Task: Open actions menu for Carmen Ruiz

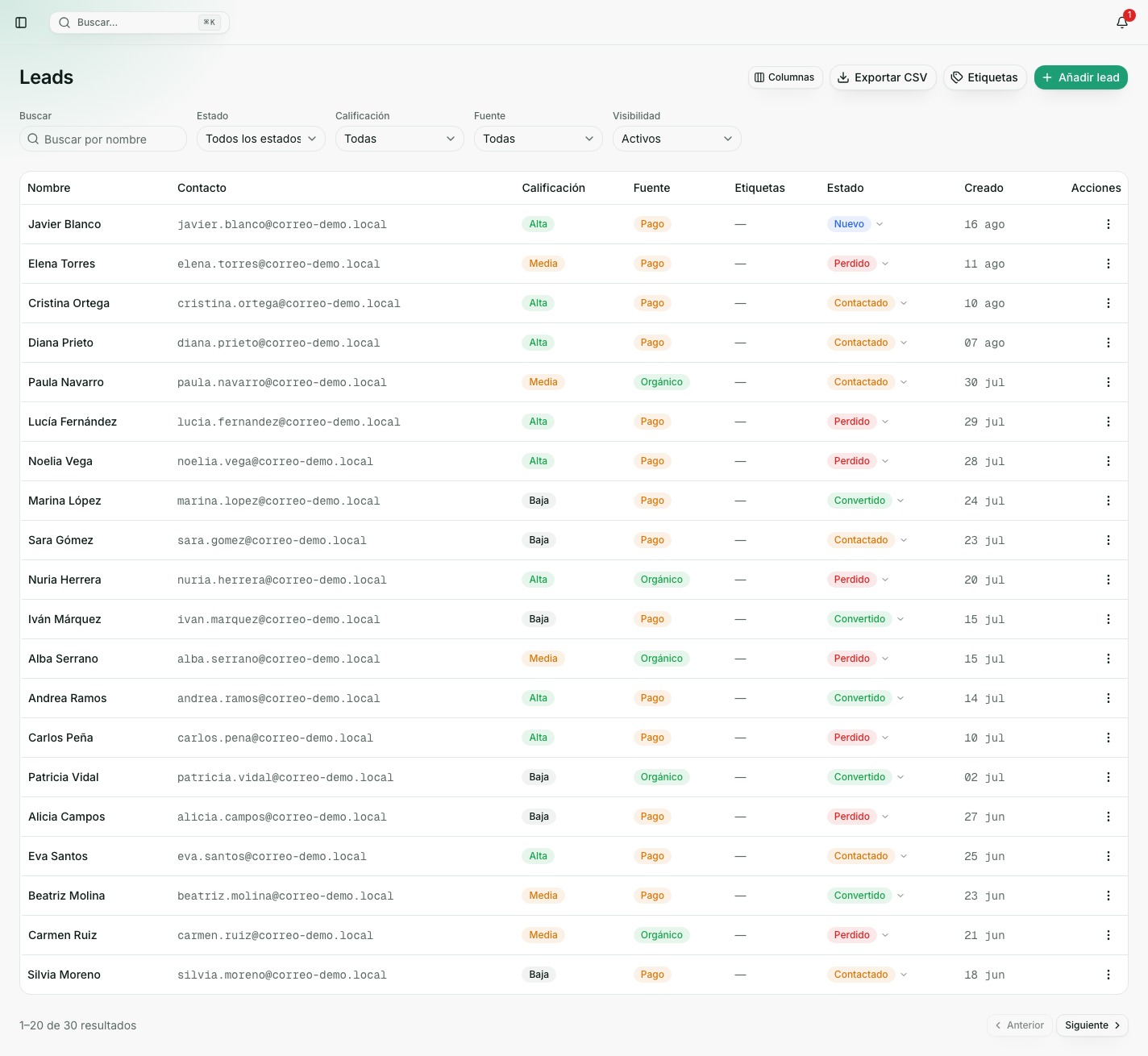Action: coord(1108,935)
